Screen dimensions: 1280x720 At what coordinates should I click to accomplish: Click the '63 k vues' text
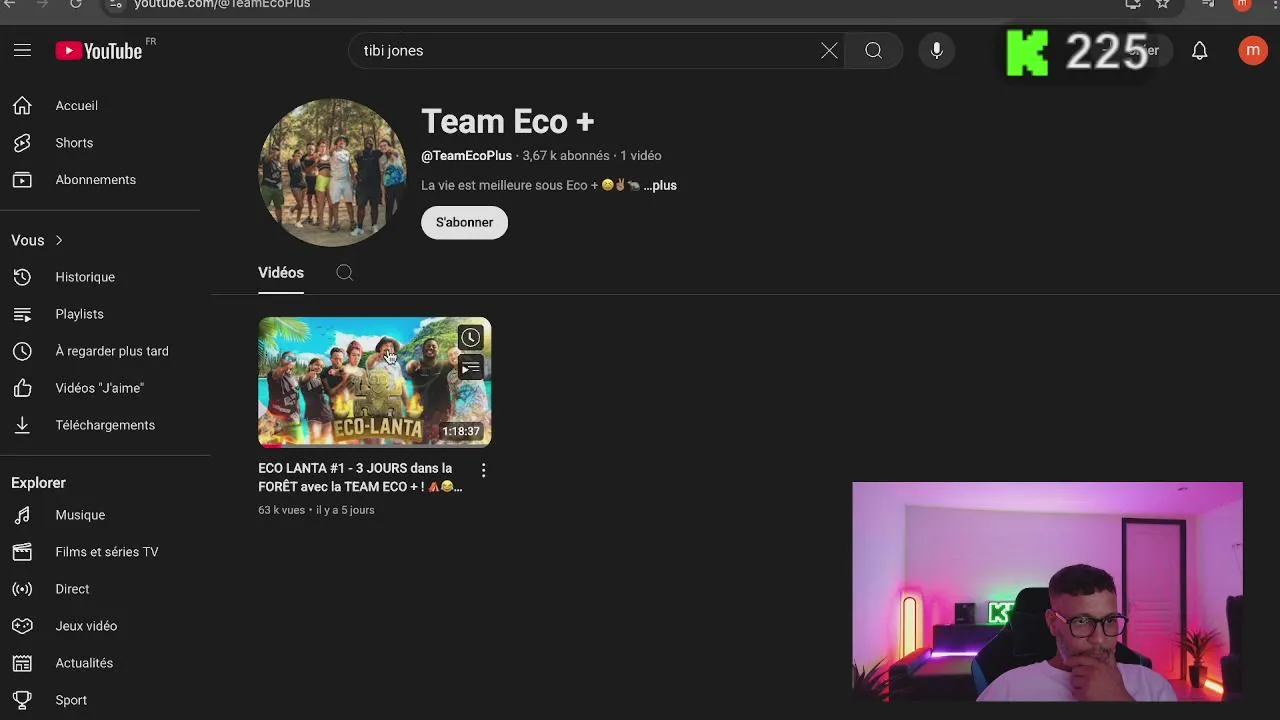[281, 510]
